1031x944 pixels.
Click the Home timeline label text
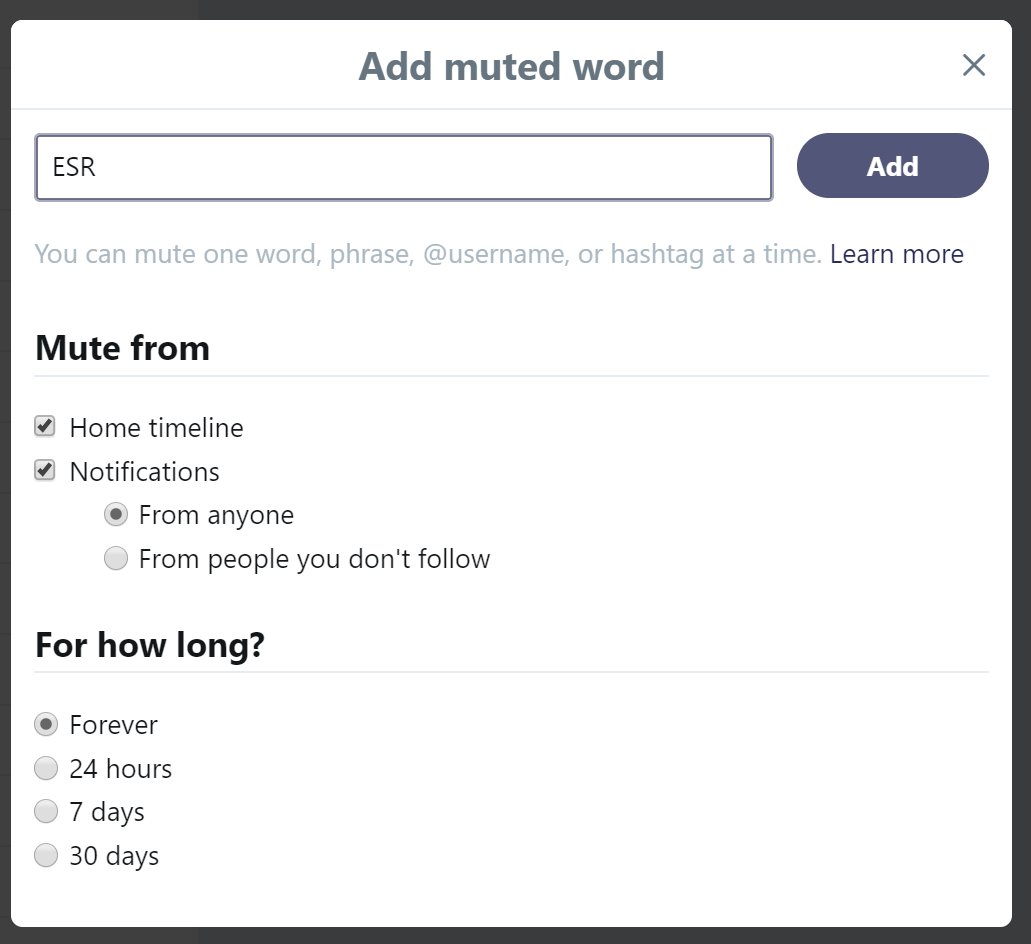point(156,428)
